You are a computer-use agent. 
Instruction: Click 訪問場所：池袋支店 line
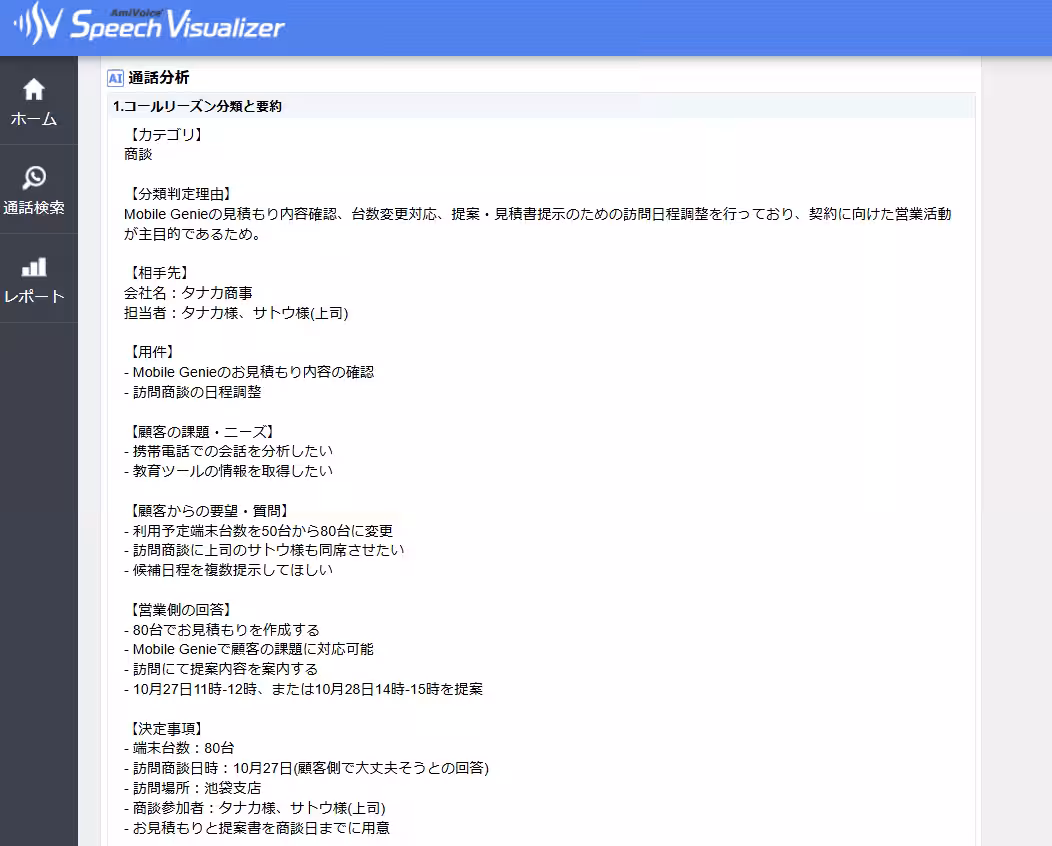tap(193, 788)
